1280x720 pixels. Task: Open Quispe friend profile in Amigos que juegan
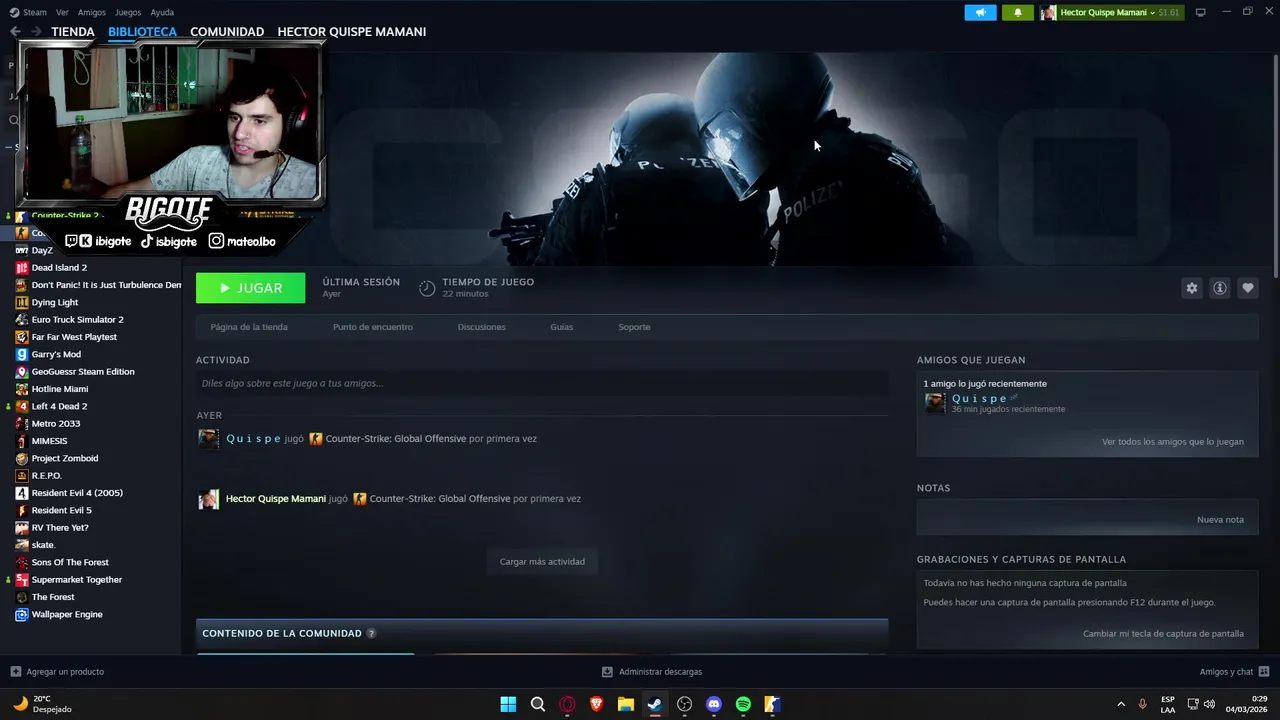(x=980, y=398)
